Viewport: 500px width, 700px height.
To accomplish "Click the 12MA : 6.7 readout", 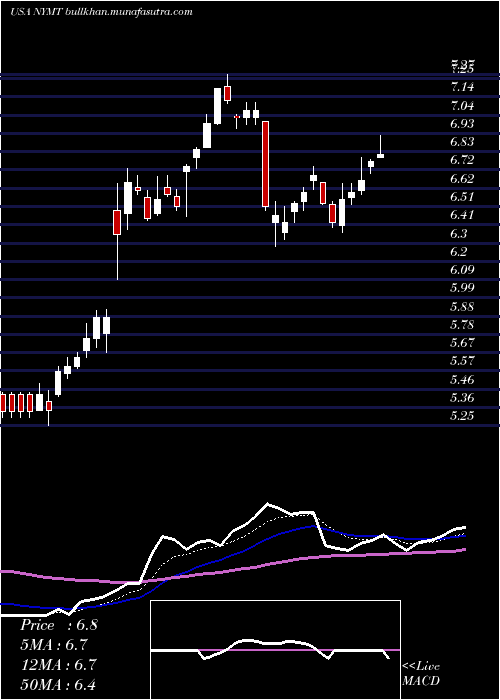I will [x=57, y=665].
